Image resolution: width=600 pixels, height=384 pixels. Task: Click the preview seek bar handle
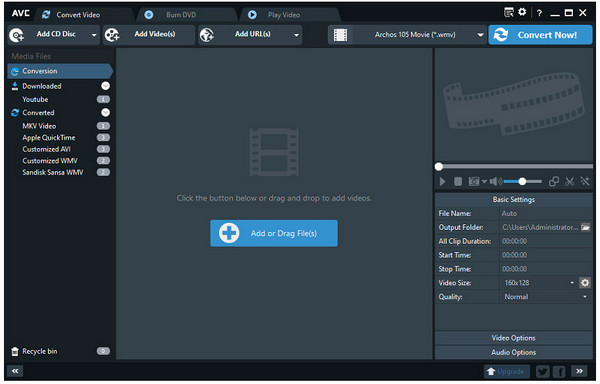pyautogui.click(x=439, y=167)
